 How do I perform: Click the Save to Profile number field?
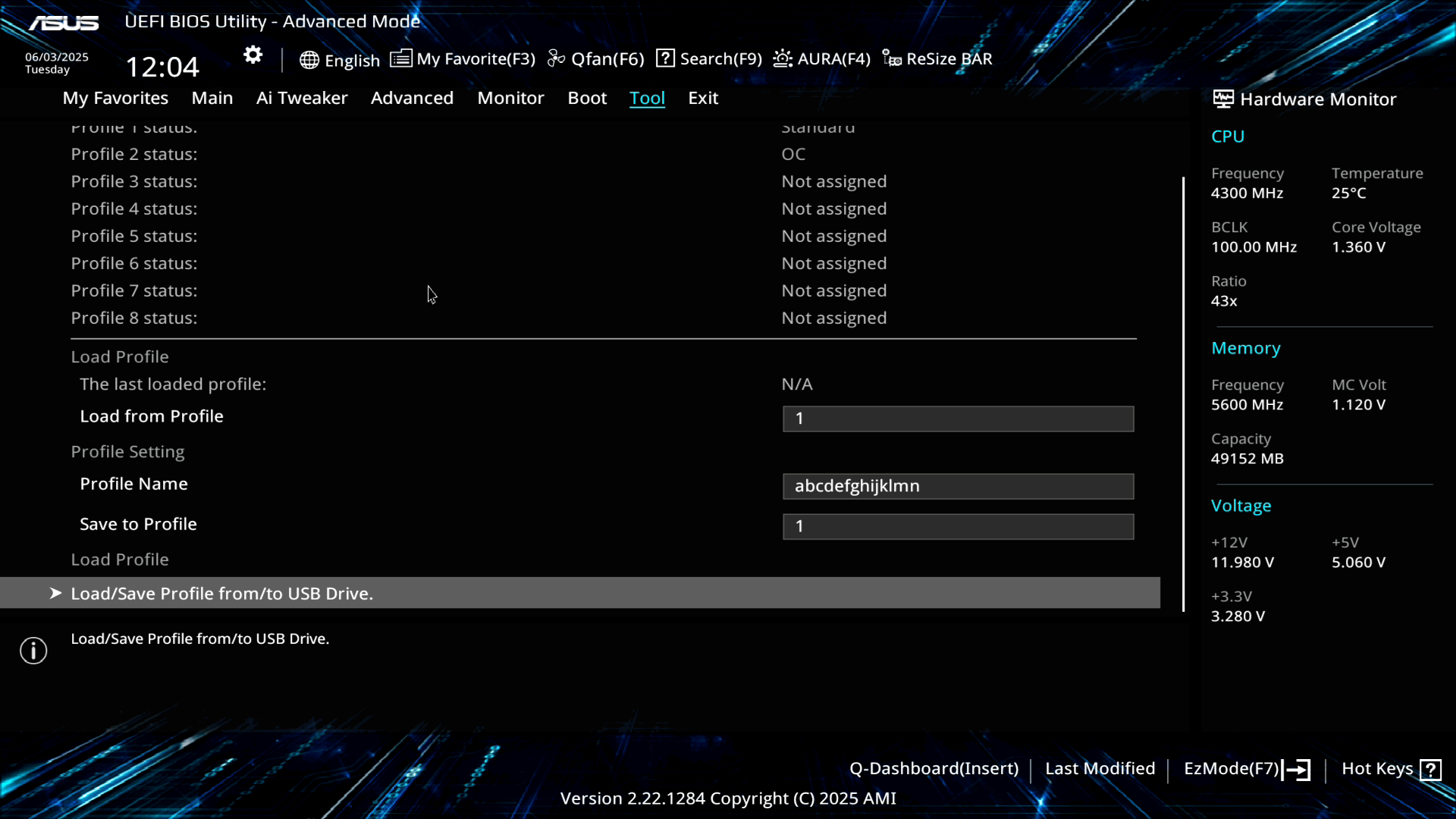(958, 526)
